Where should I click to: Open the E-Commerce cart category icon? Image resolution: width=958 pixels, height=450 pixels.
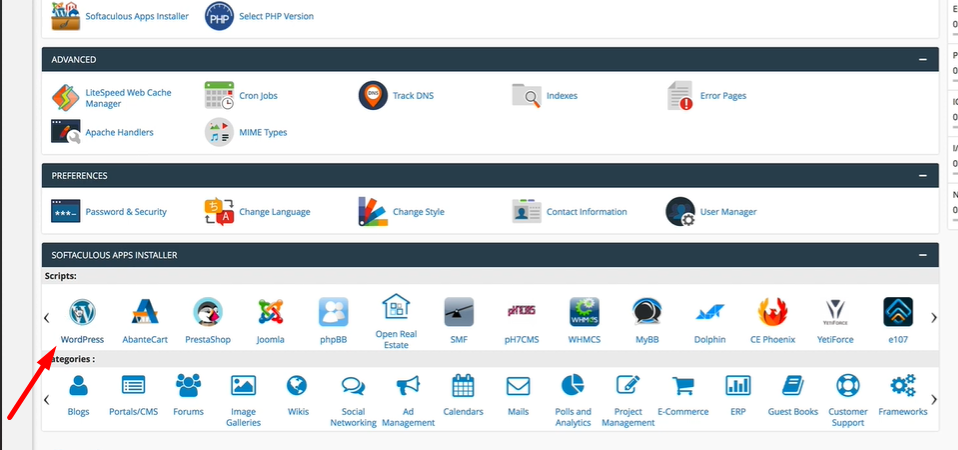(x=683, y=386)
